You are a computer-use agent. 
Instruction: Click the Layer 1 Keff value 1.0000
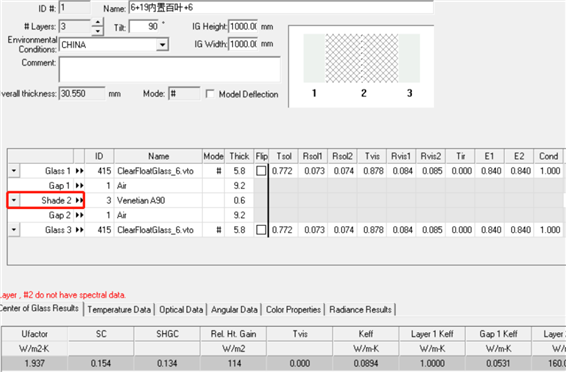[432, 363]
